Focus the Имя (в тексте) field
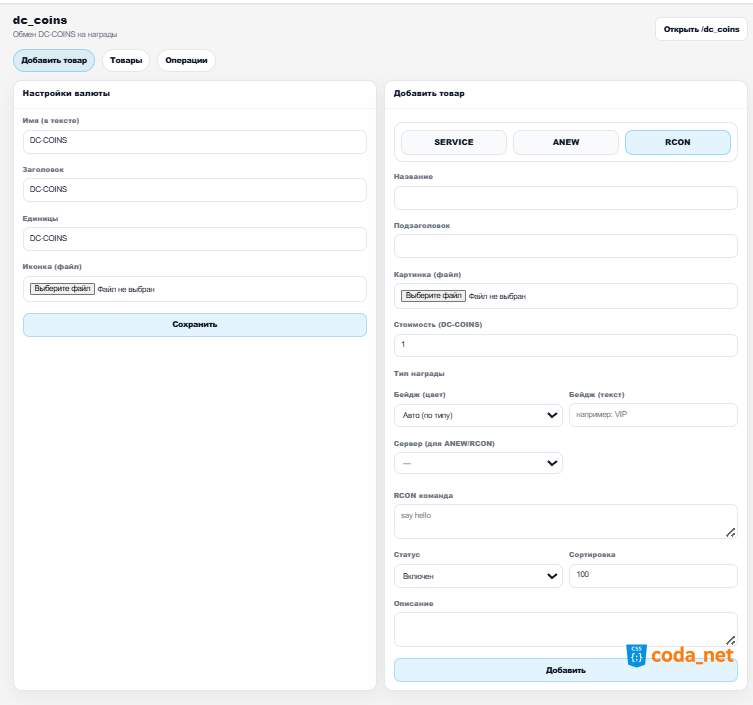753x705 pixels. pos(195,142)
